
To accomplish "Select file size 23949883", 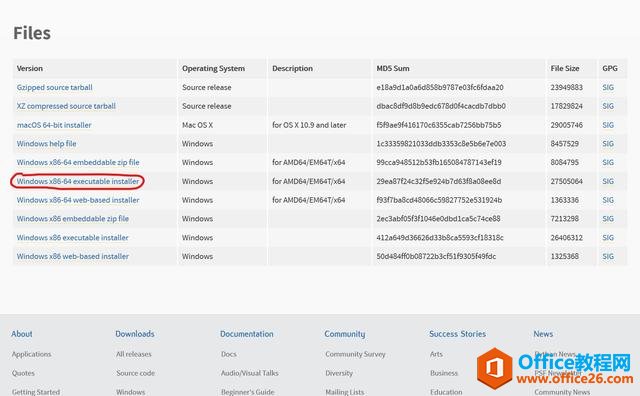I will [567, 87].
